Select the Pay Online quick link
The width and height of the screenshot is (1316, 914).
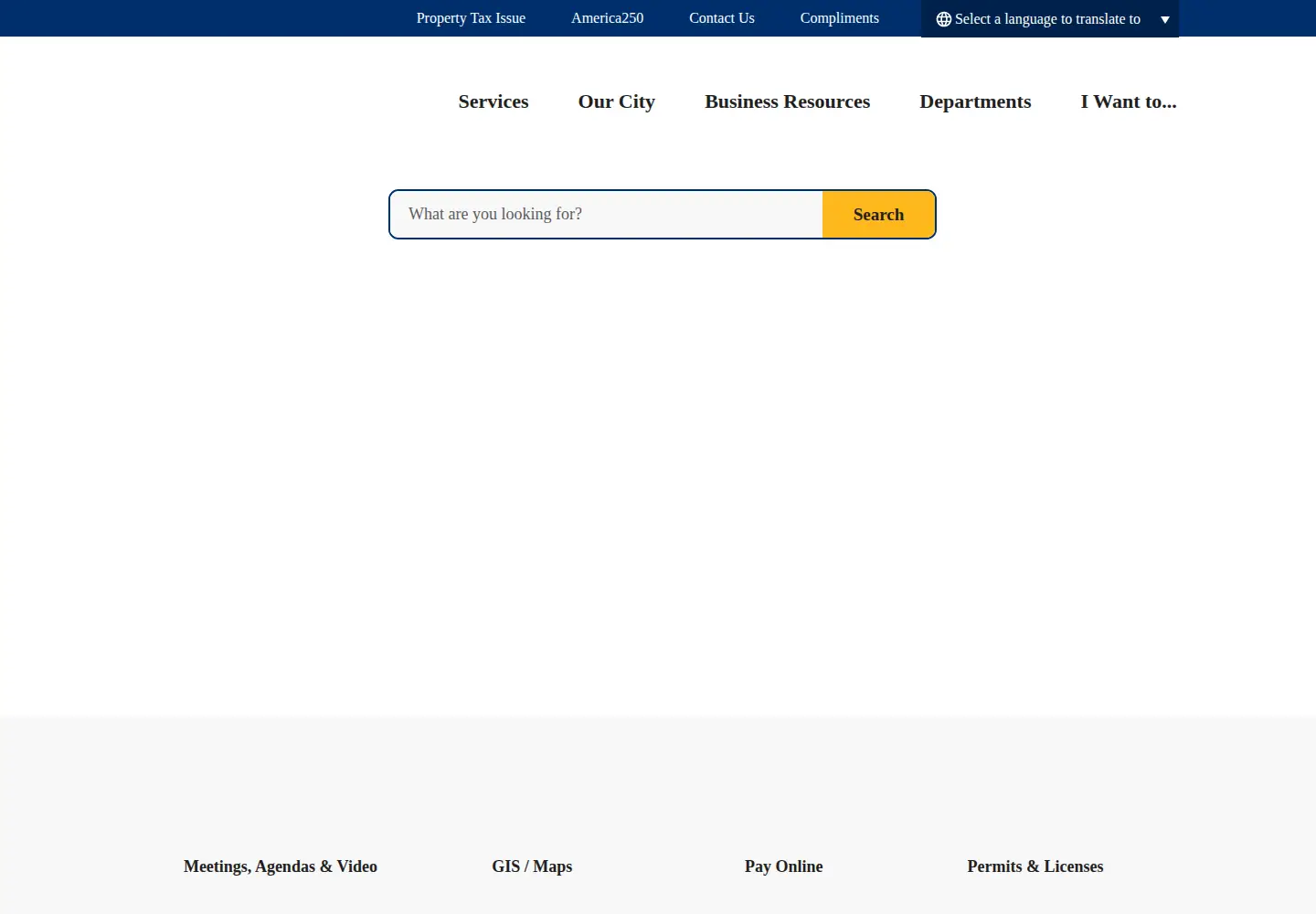pyautogui.click(x=784, y=866)
